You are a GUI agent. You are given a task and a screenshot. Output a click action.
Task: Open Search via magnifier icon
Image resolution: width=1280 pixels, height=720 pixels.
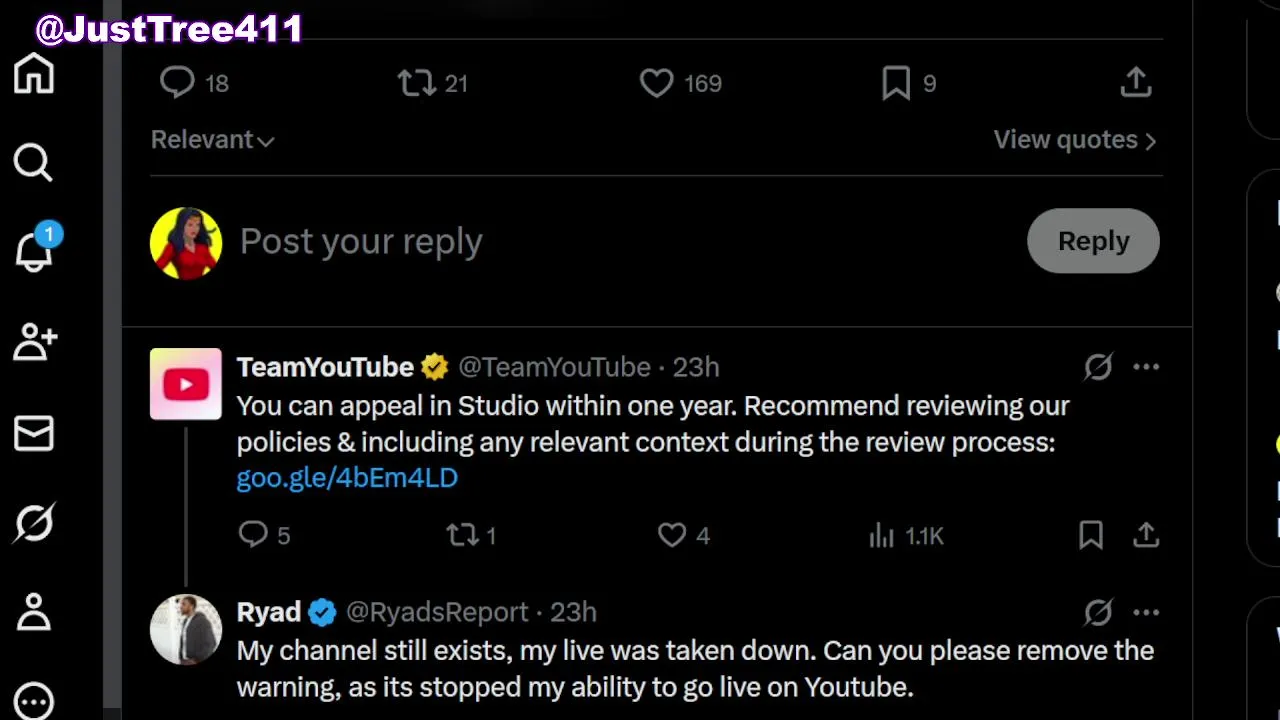point(33,162)
